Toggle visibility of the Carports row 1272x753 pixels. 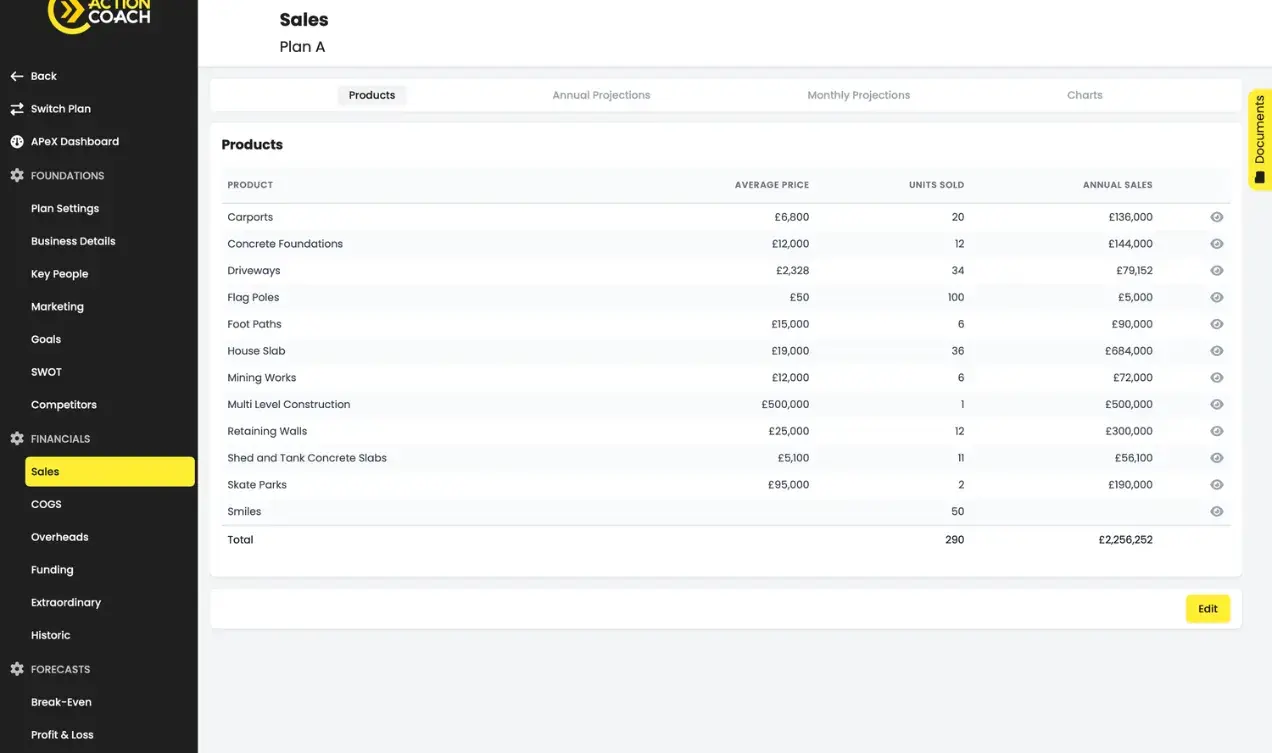[1217, 217]
